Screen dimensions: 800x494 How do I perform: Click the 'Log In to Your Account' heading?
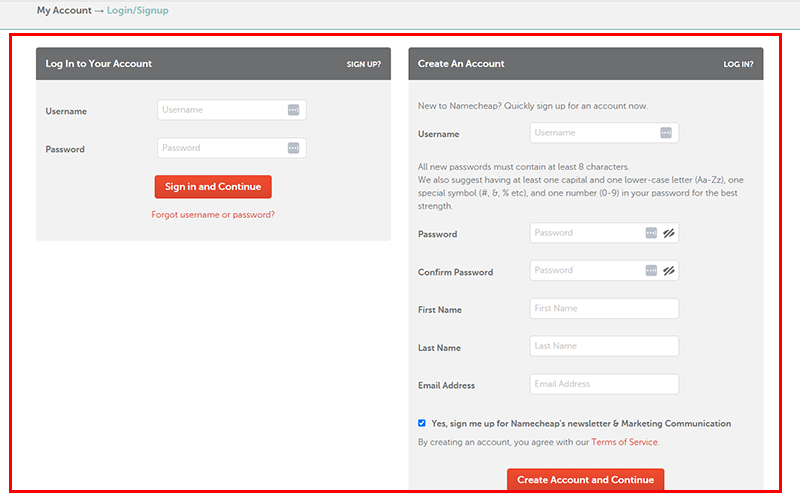click(x=98, y=64)
